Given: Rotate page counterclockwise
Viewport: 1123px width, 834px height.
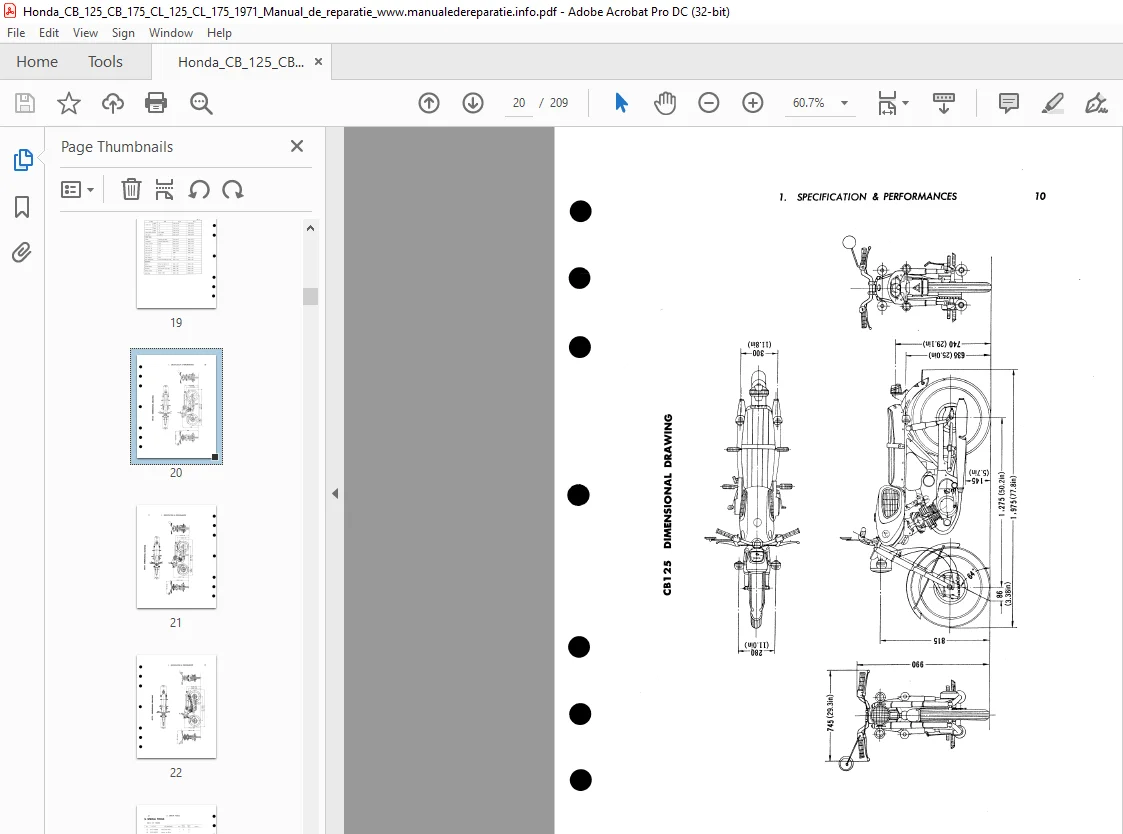Looking at the screenshot, I should 199,190.
